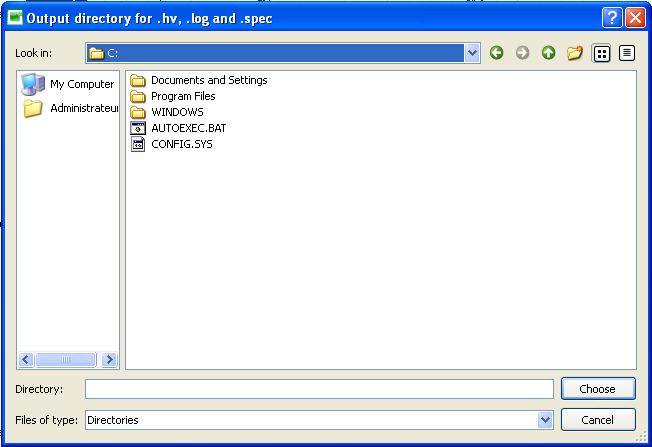
Task: Select the Documents and Settings folder
Action: click(x=208, y=80)
